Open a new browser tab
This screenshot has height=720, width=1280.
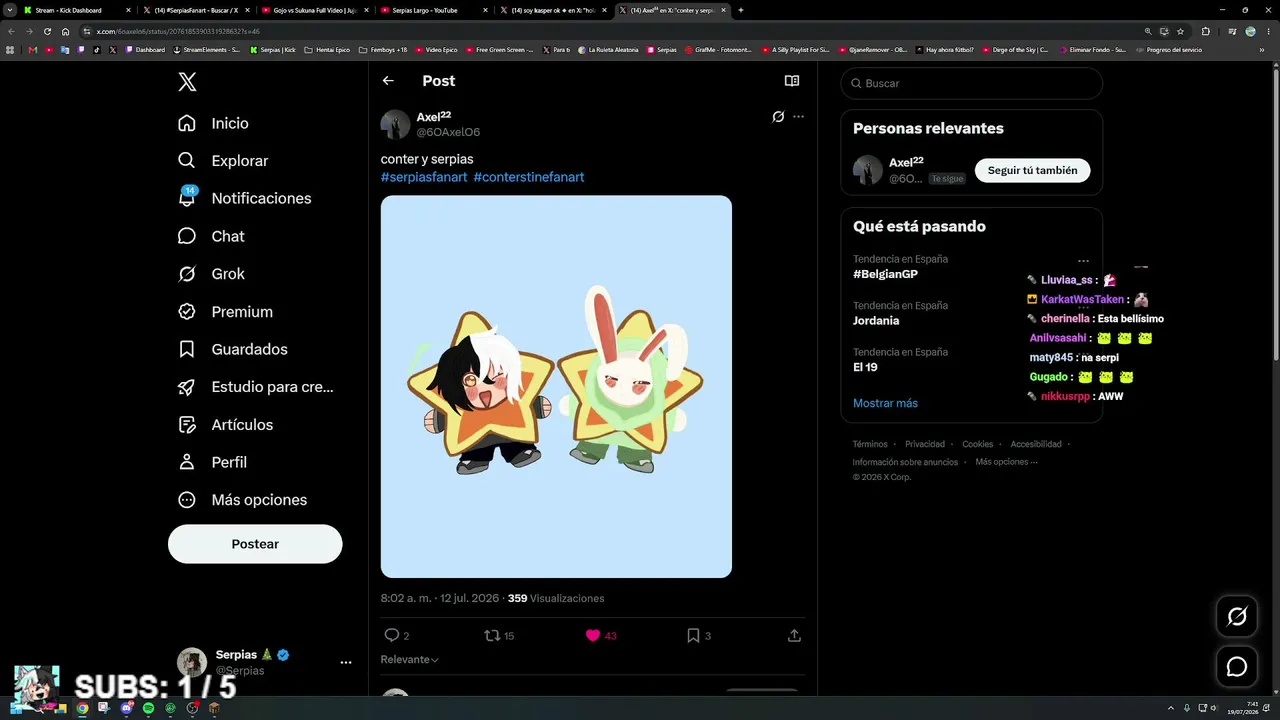pyautogui.click(x=740, y=10)
